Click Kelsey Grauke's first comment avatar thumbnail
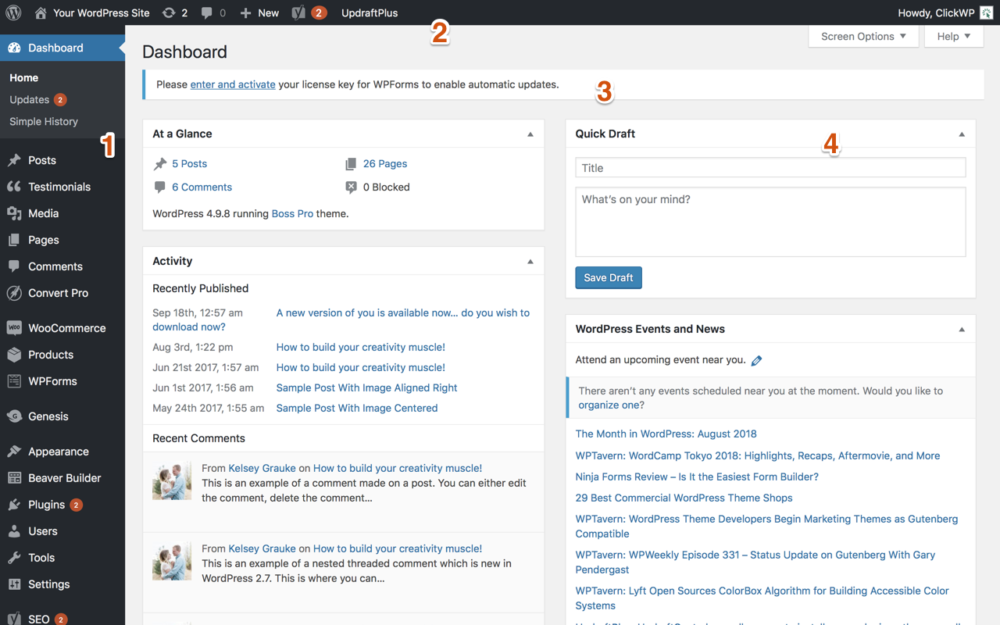 click(x=172, y=481)
